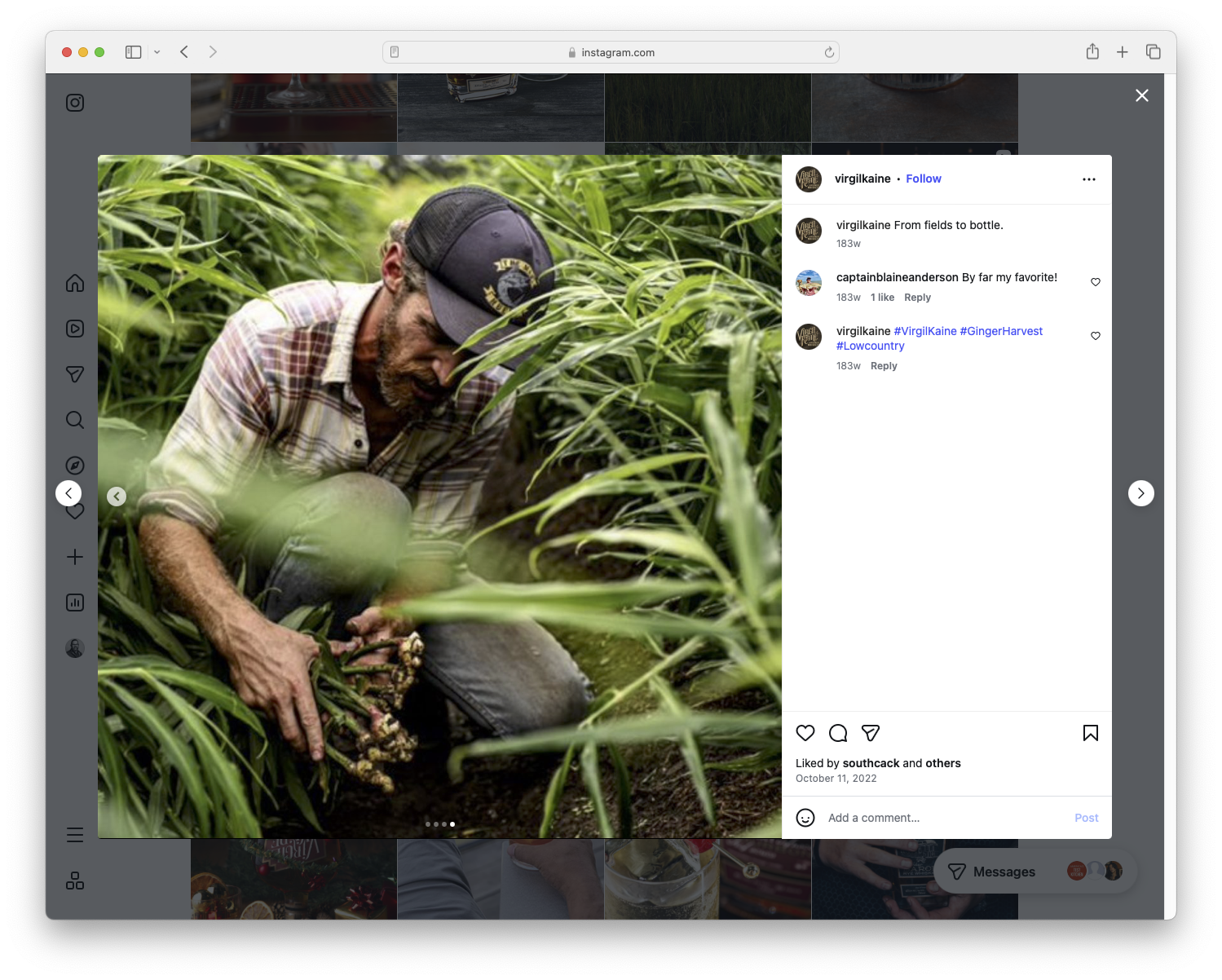
Task: Show previous photo in the carousel
Action: 117,497
